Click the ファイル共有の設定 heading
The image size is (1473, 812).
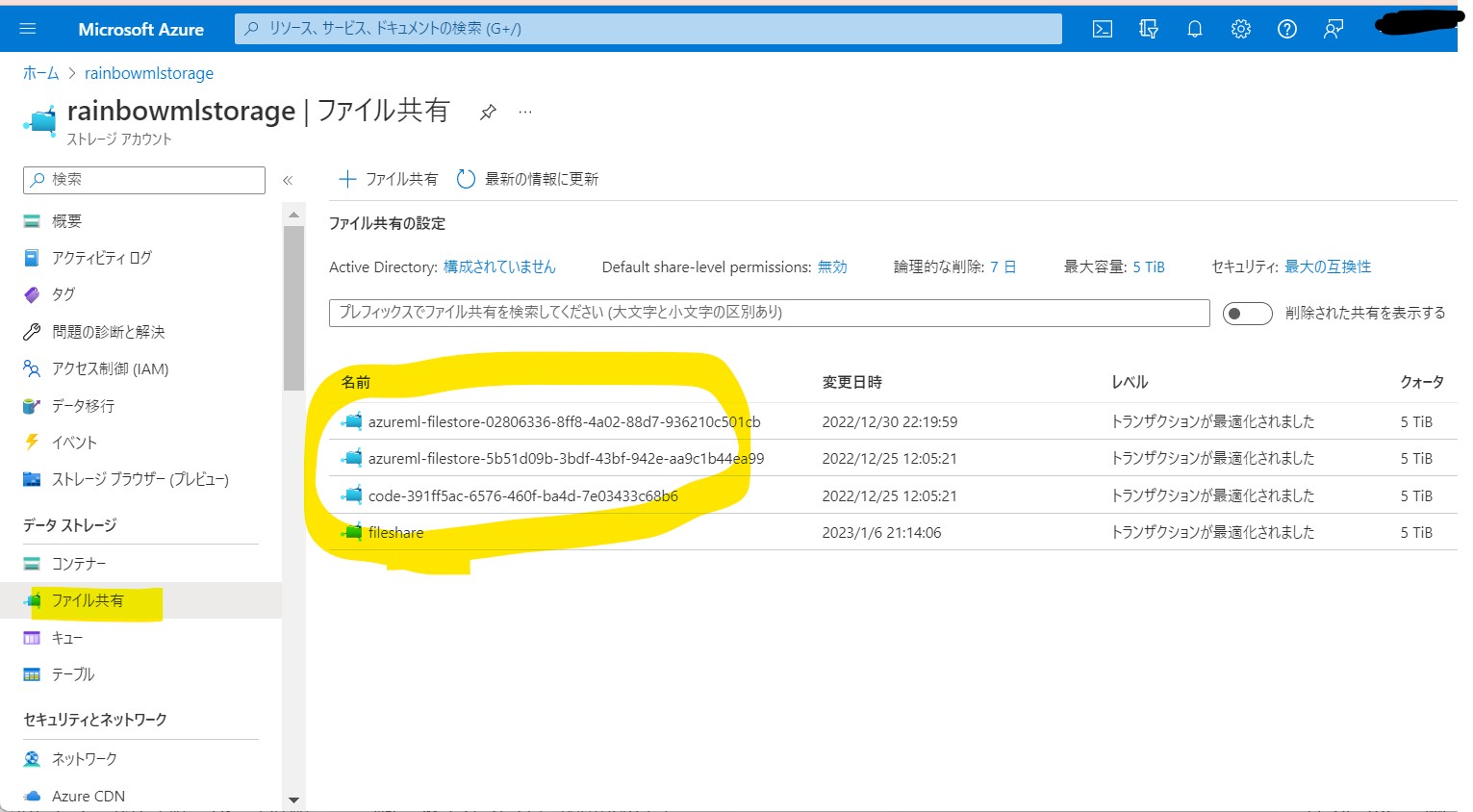point(387,223)
